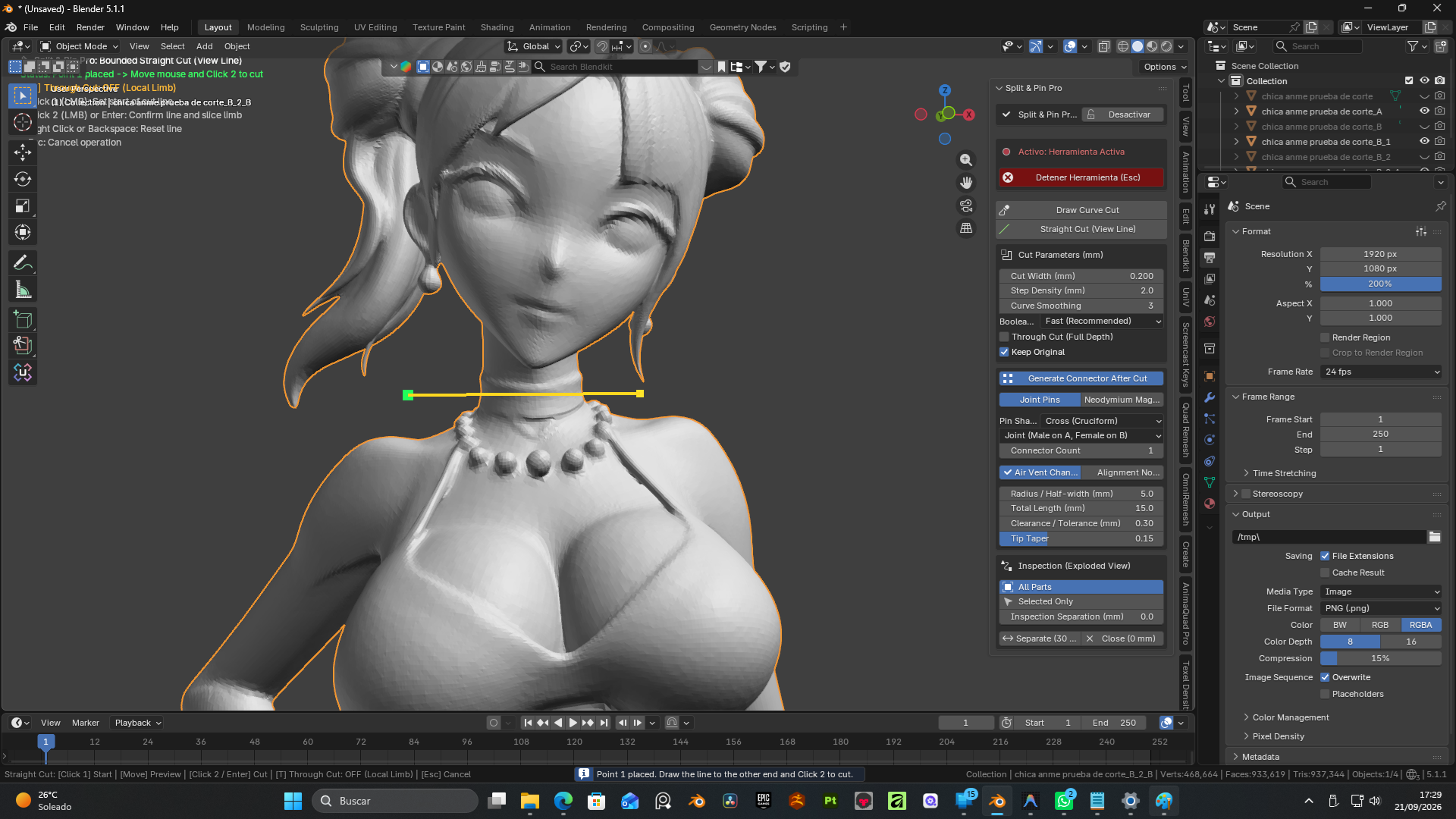Image resolution: width=1456 pixels, height=819 pixels.
Task: Select the Cursor tool in left toolbar
Action: click(x=23, y=122)
